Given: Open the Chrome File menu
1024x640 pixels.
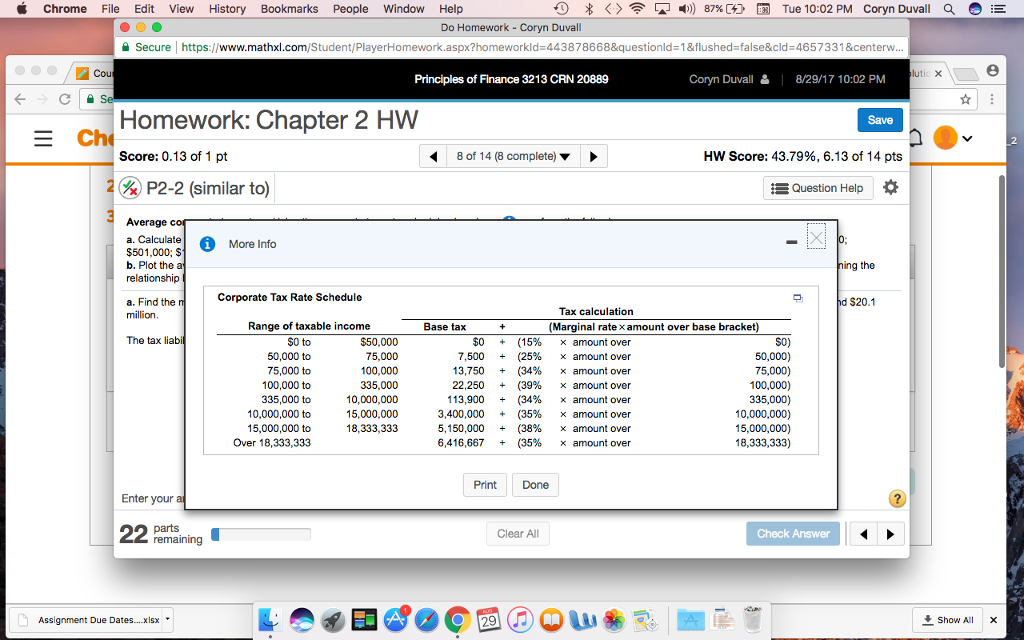Looking at the screenshot, I should pos(110,8).
